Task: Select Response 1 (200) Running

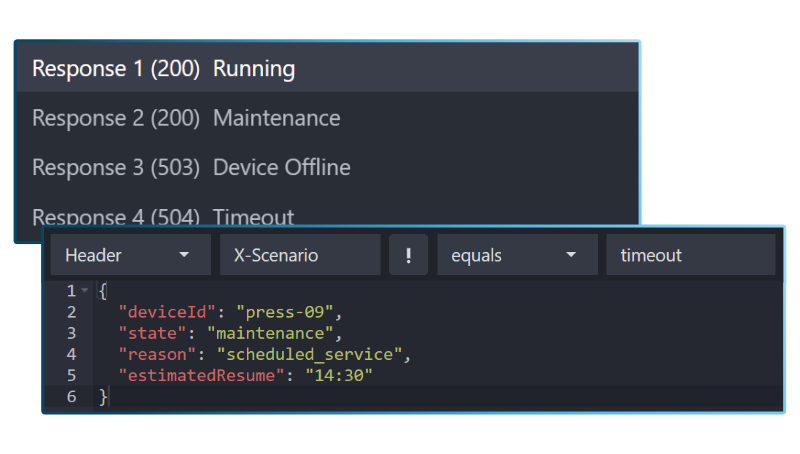Action: point(327,68)
